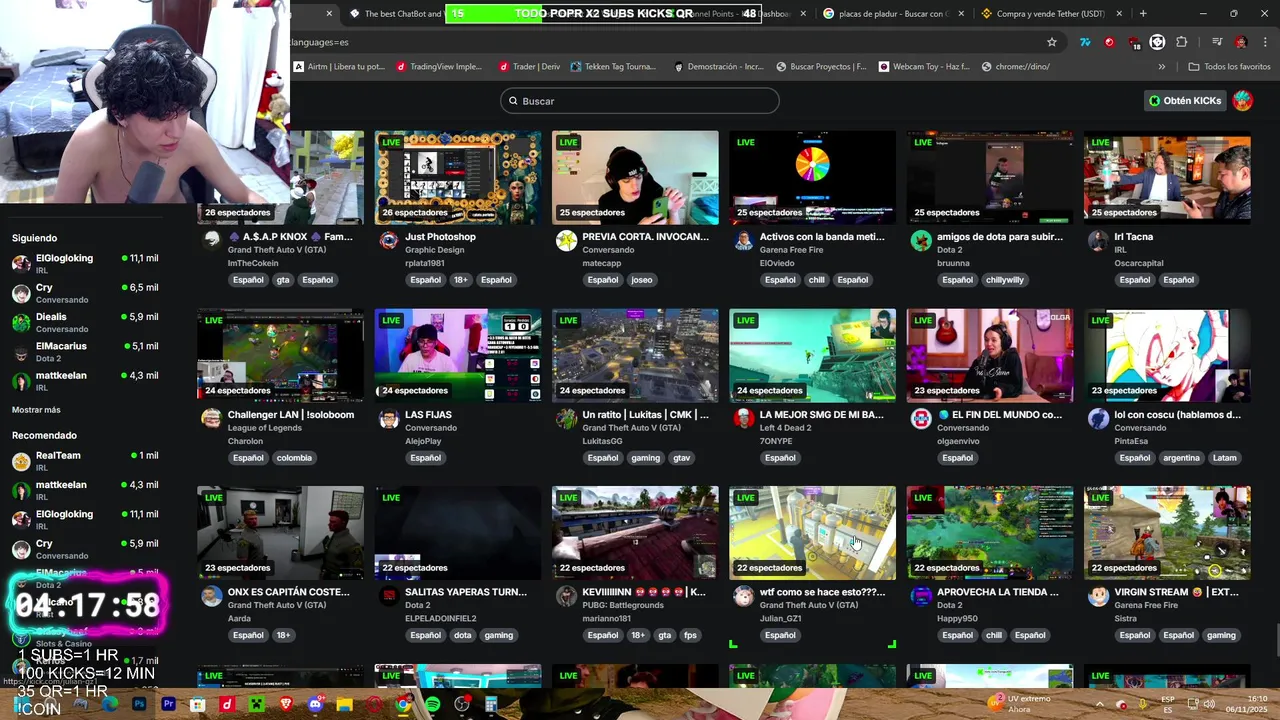This screenshot has width=1280, height=720.
Task: Close the placas de pladur tab
Action: [961, 14]
